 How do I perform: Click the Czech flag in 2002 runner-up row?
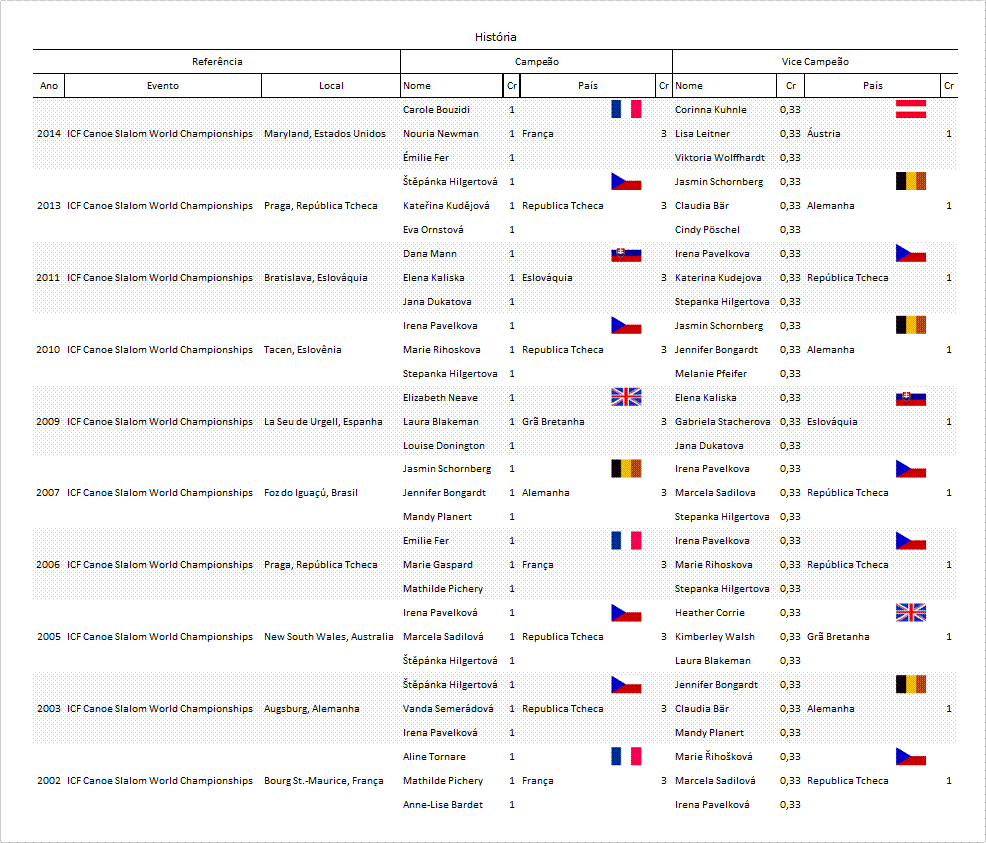911,756
